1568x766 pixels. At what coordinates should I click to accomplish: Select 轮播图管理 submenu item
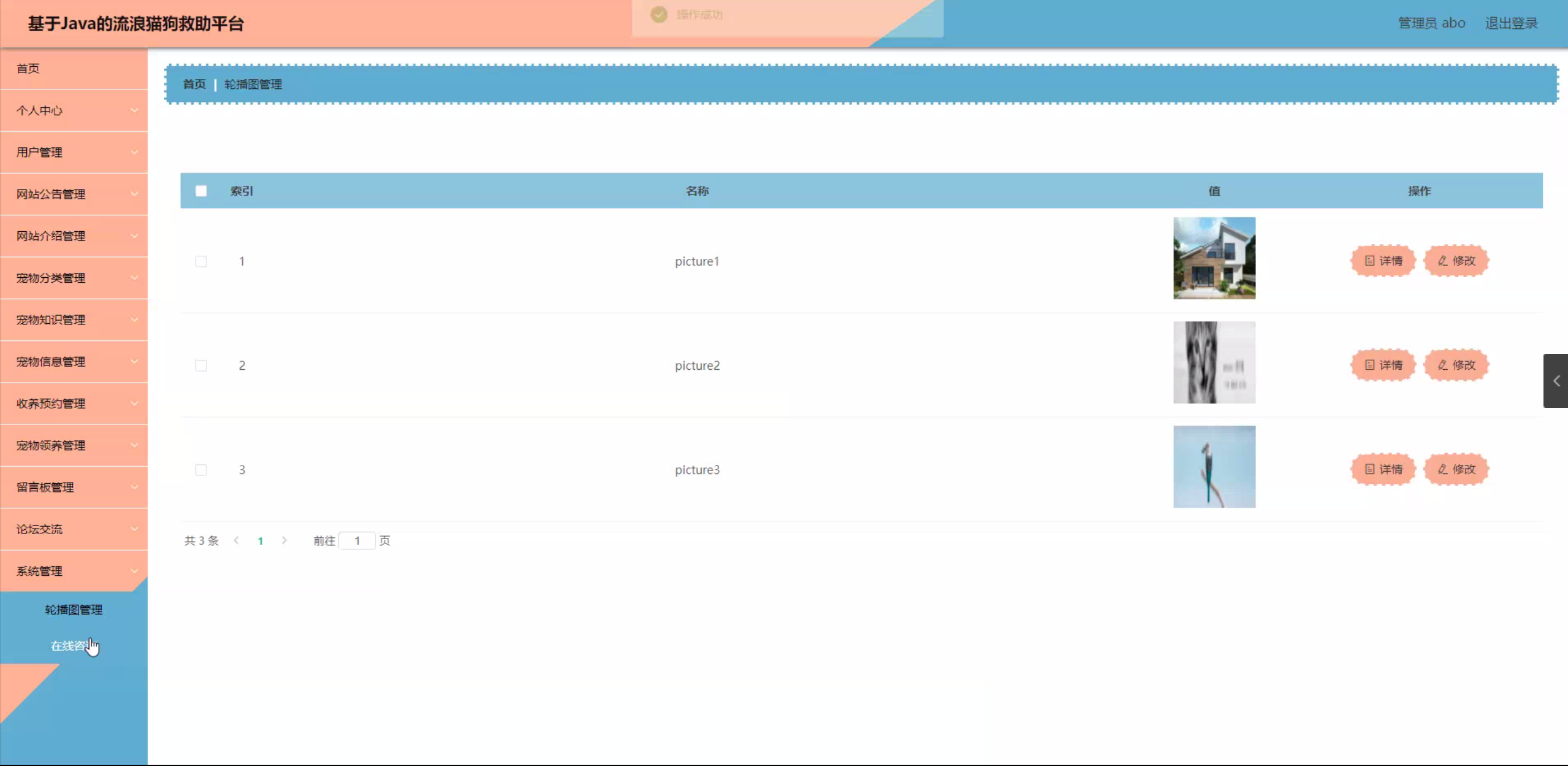[74, 610]
